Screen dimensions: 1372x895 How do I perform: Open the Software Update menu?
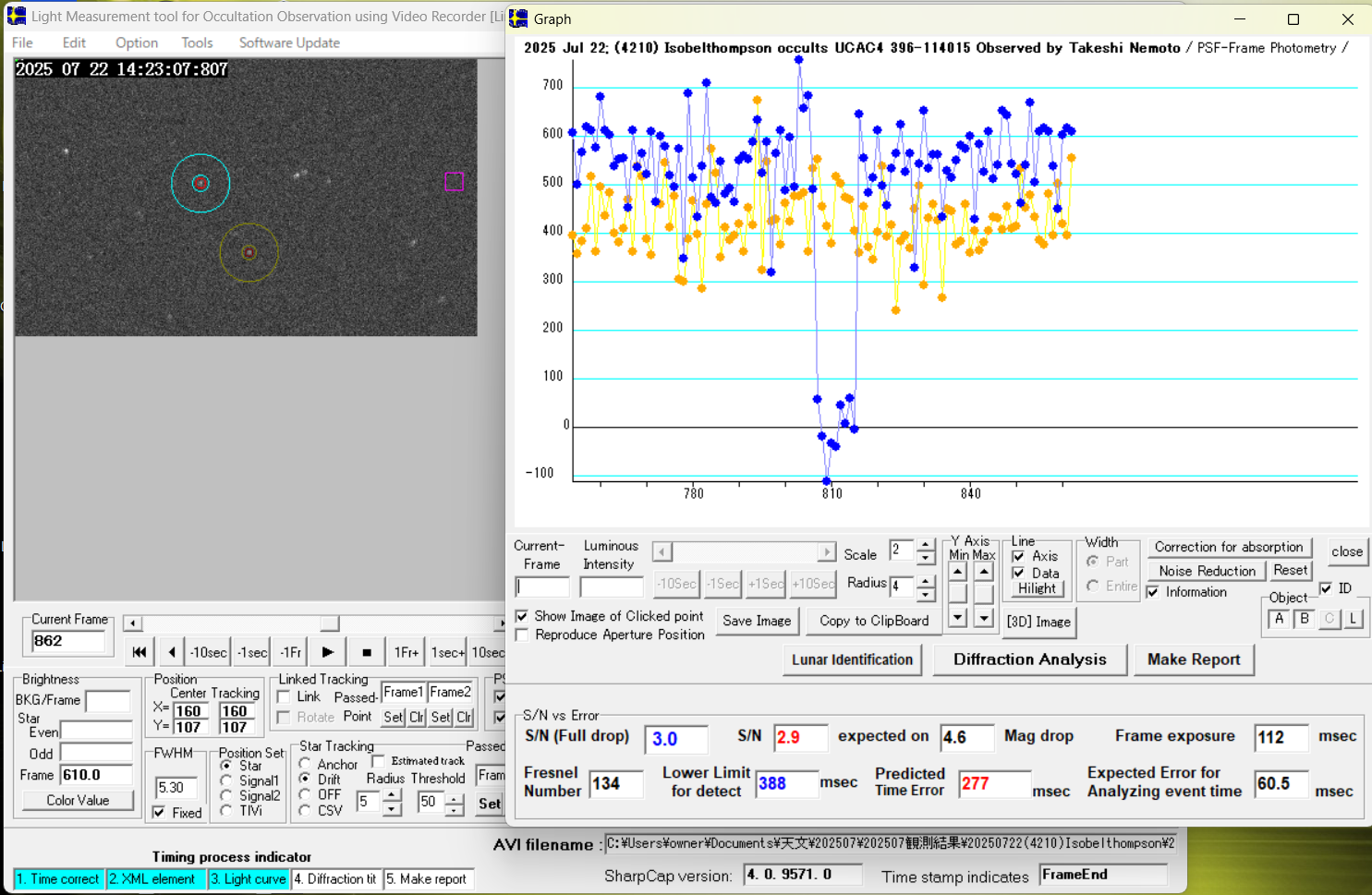coord(288,42)
